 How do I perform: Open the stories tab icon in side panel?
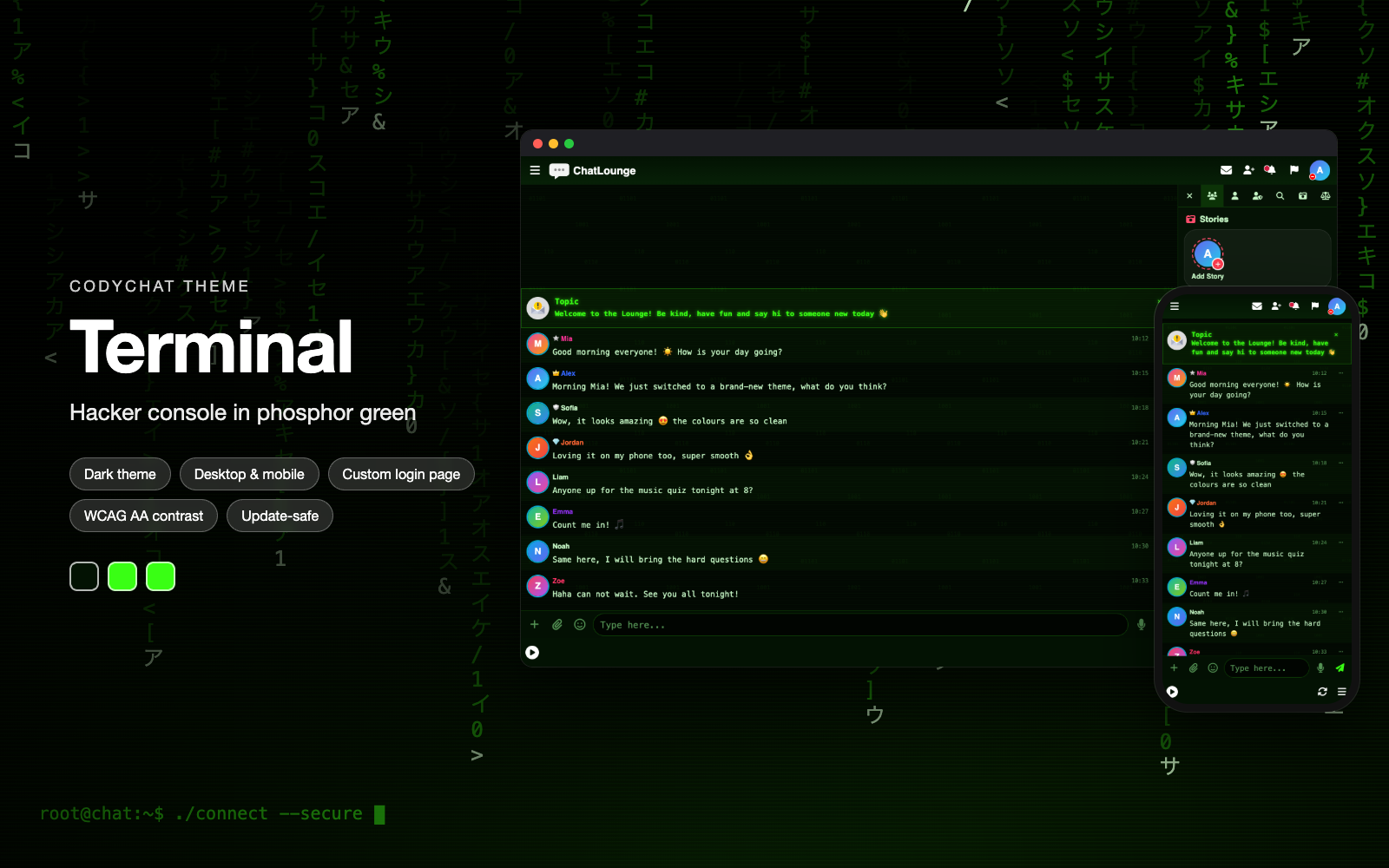click(1302, 196)
